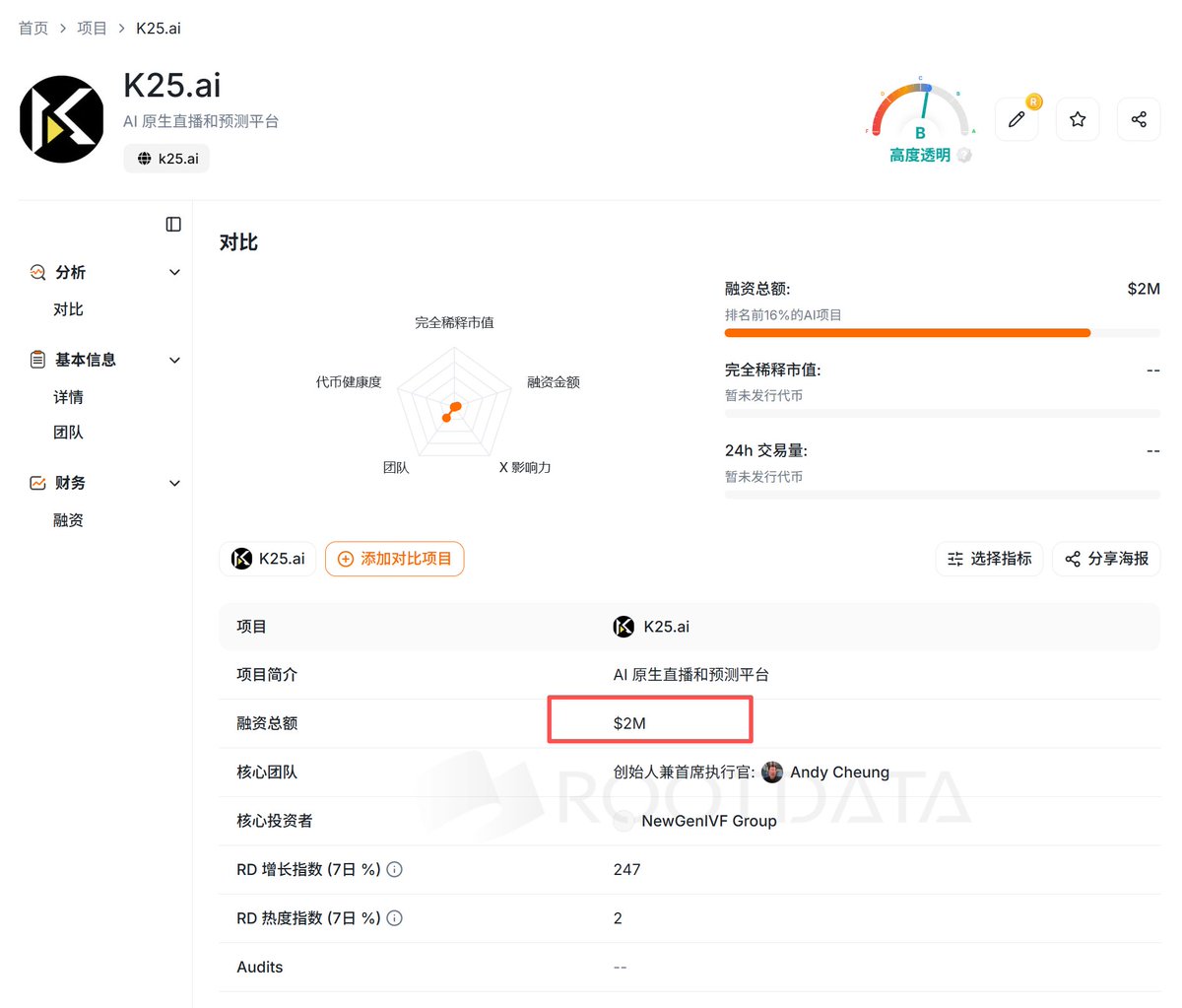Click the 基本信息 clipboard icon
Screen dimensions: 1182x1008
[x=37, y=360]
